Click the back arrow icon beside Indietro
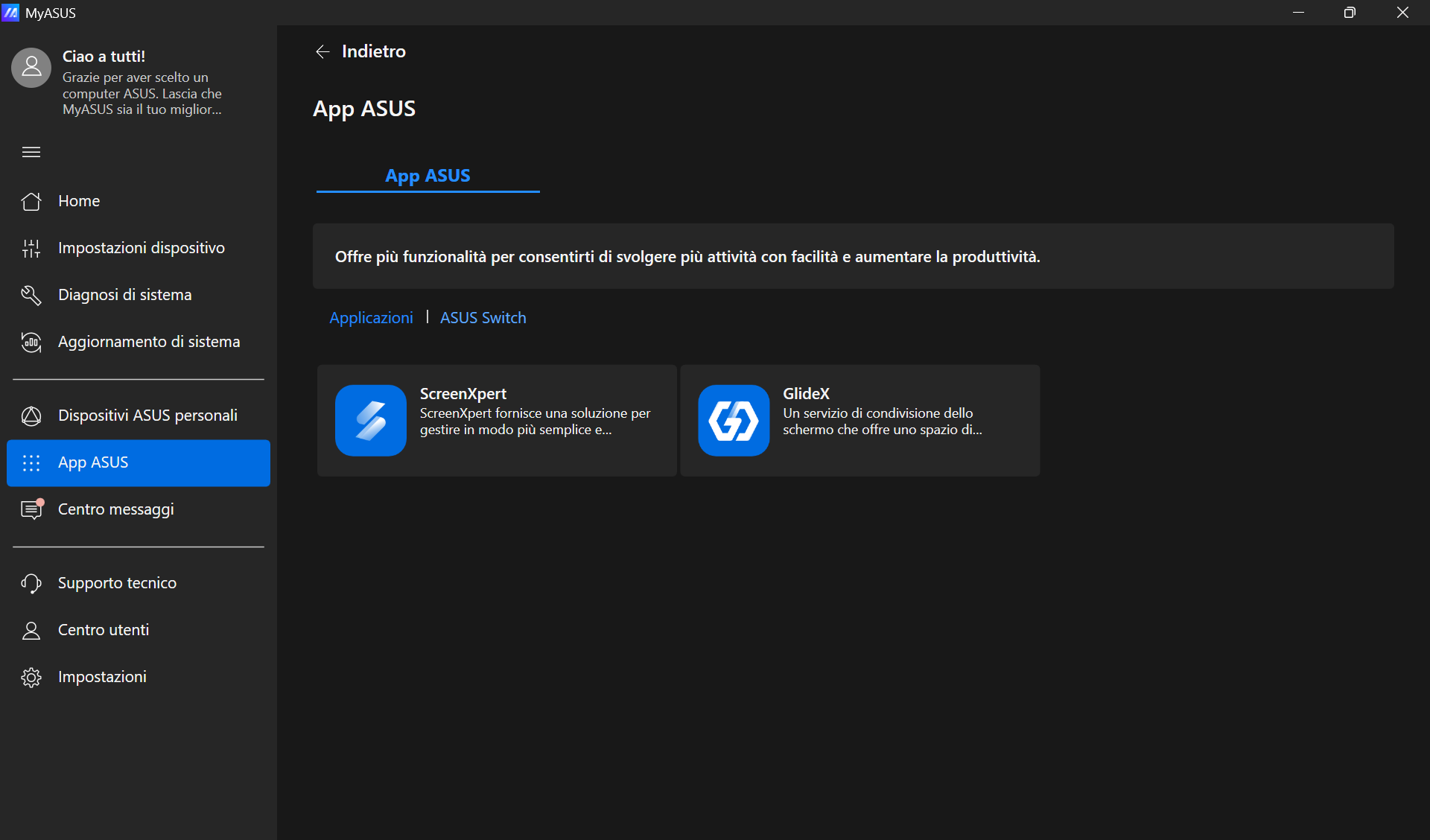Screen dimensions: 1430x840 point(322,51)
